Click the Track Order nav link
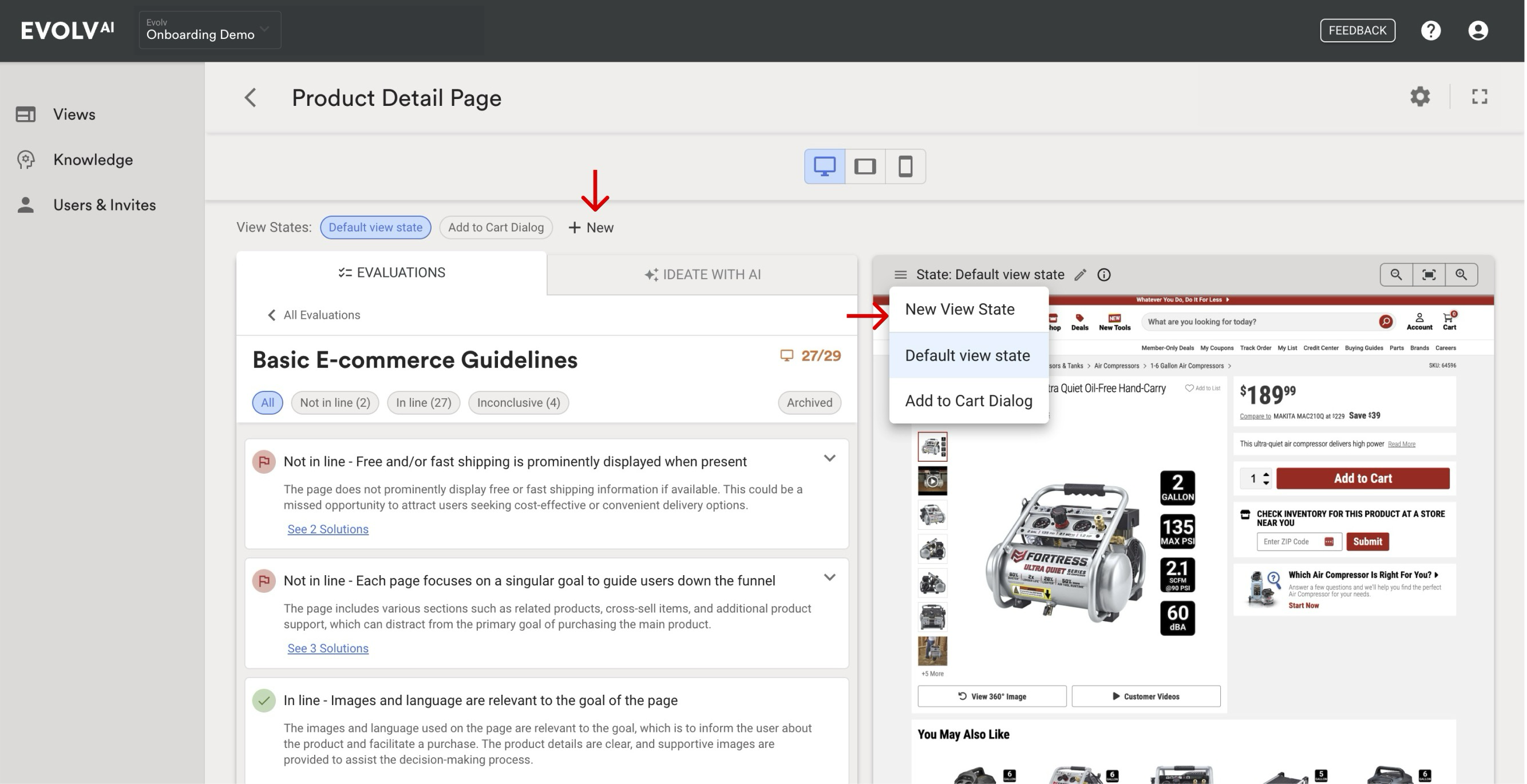The width and height of the screenshot is (1527, 784). (1255, 348)
